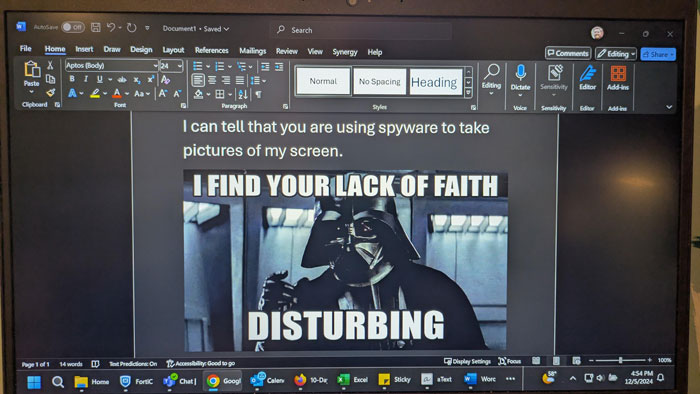Click the Paste clipboard icon
This screenshot has height=394, width=700.
[32, 69]
